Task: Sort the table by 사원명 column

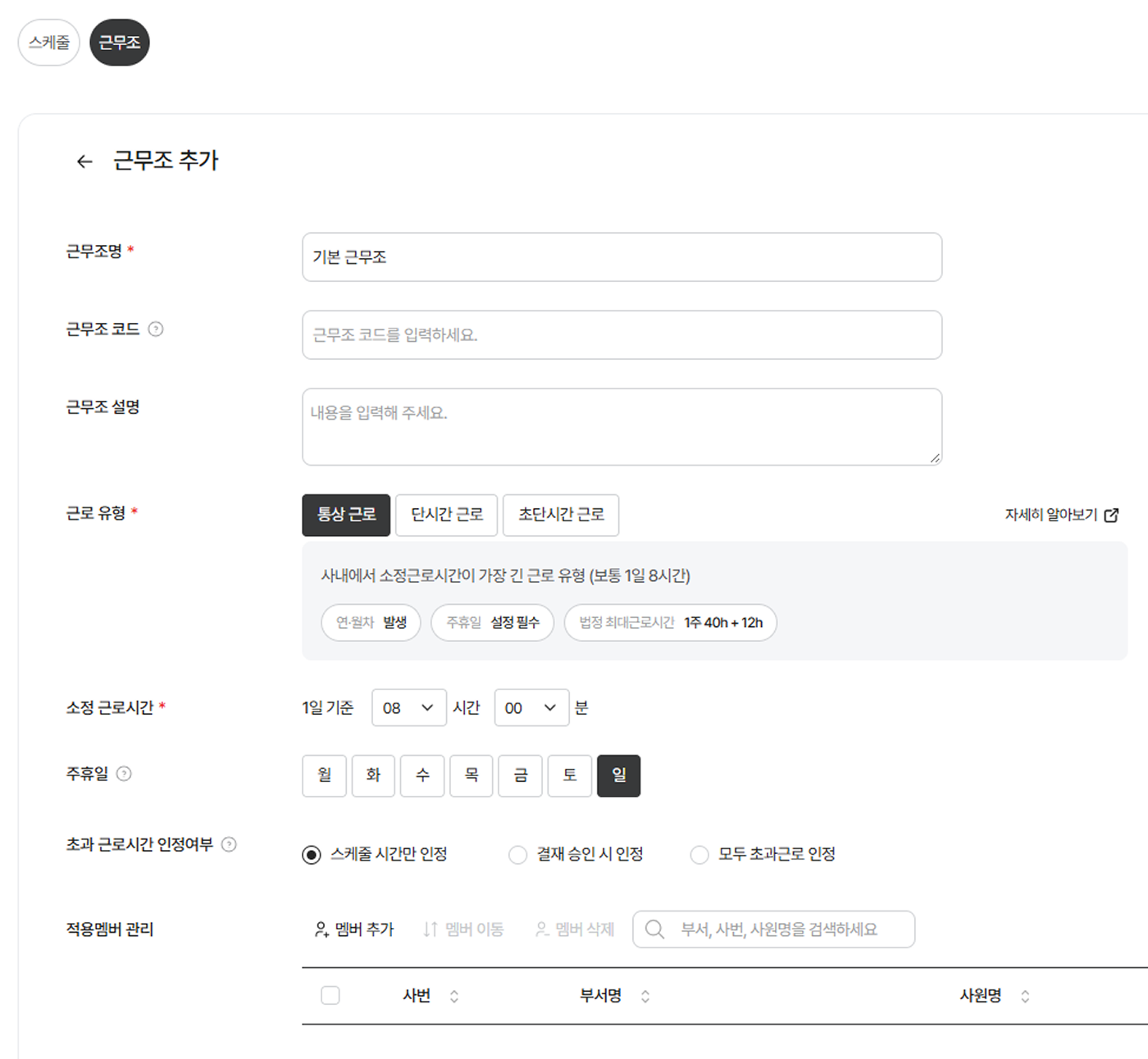Action: (x=1025, y=996)
